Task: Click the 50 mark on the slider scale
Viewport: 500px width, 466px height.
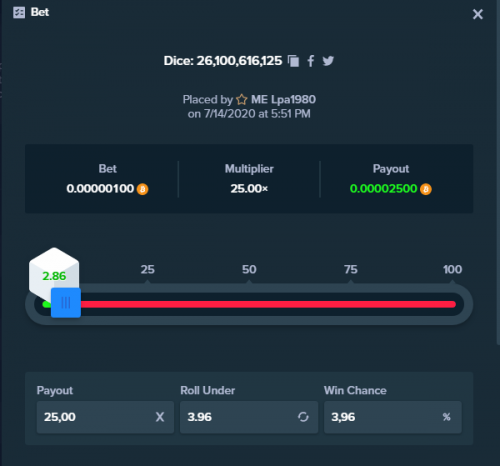Action: [x=249, y=269]
